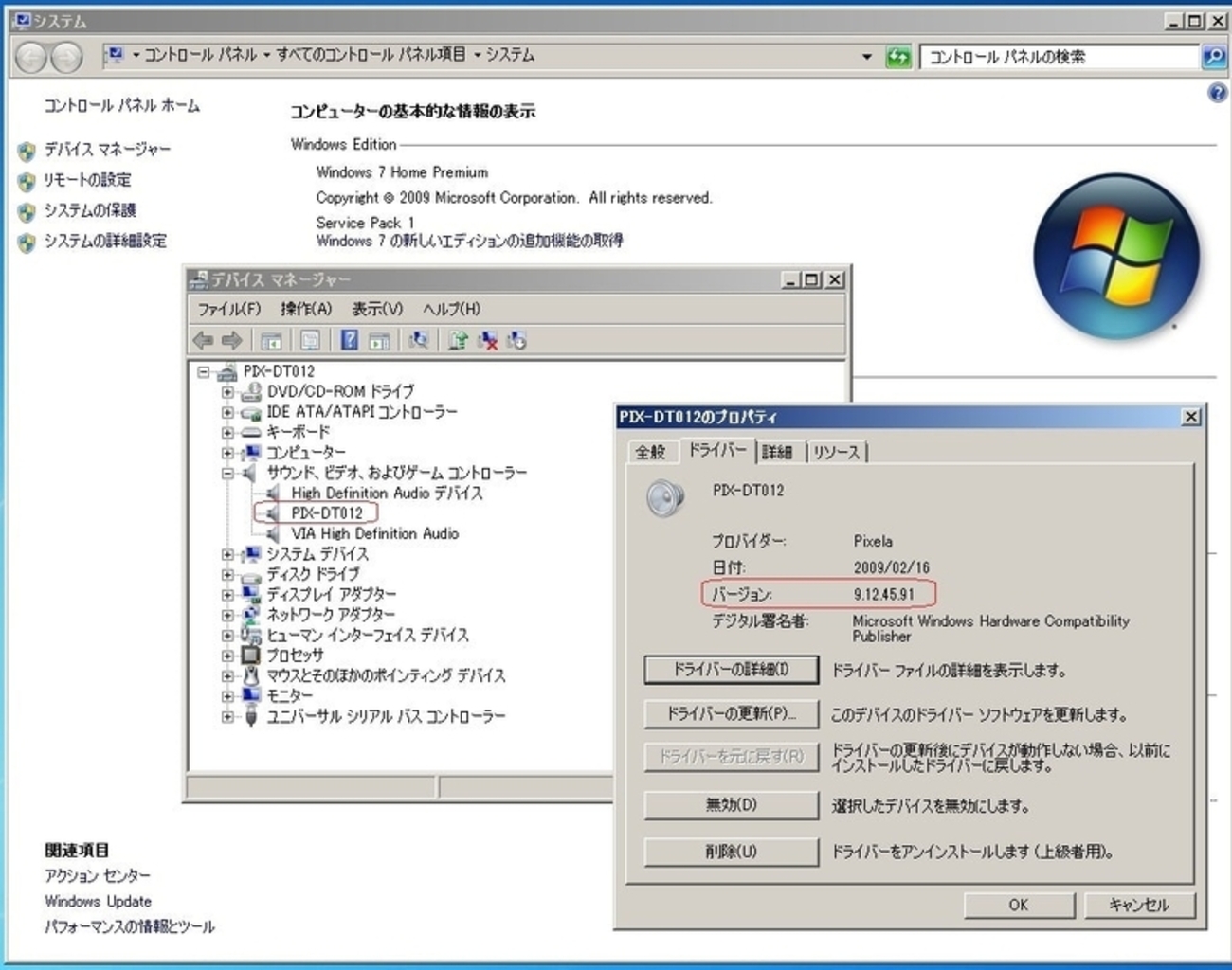Open the 操作(A) menu in Device Manager
This screenshot has height=970, width=1232.
pyautogui.click(x=306, y=309)
